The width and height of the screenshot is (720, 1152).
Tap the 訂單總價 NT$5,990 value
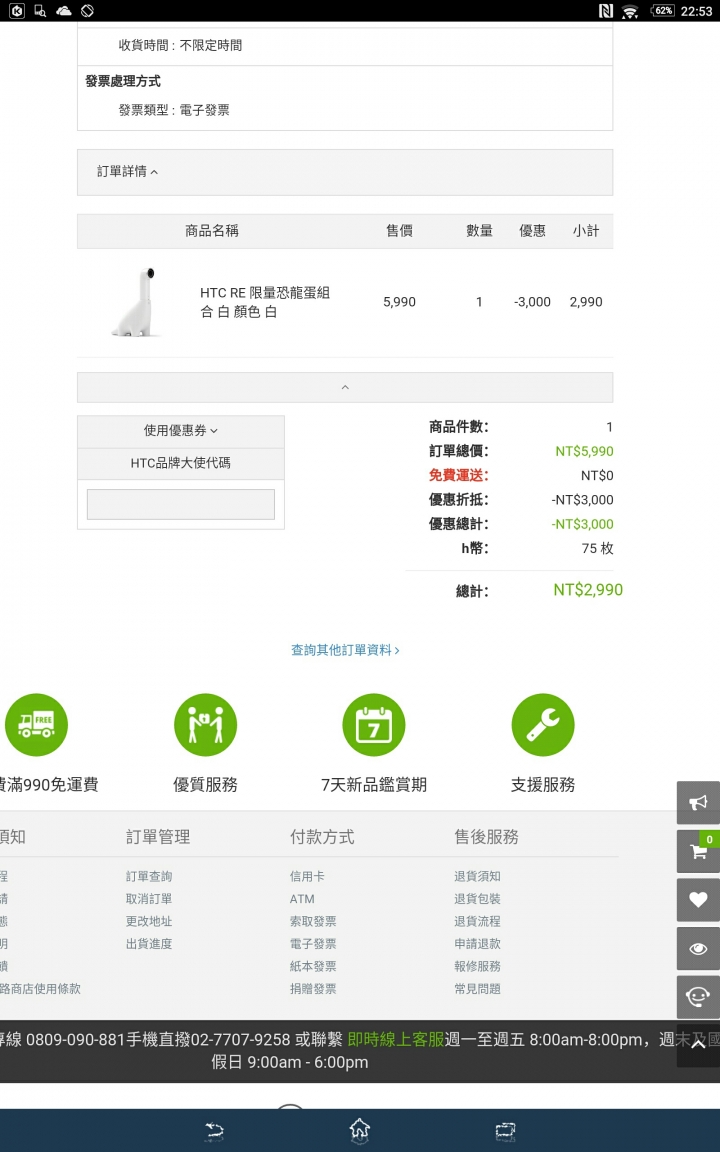coord(584,451)
